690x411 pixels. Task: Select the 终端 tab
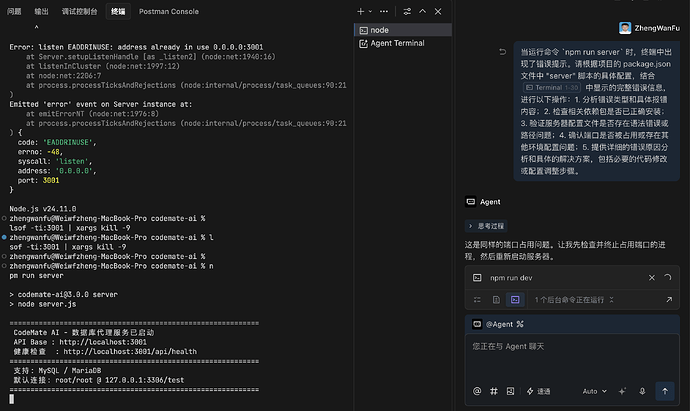point(118,11)
